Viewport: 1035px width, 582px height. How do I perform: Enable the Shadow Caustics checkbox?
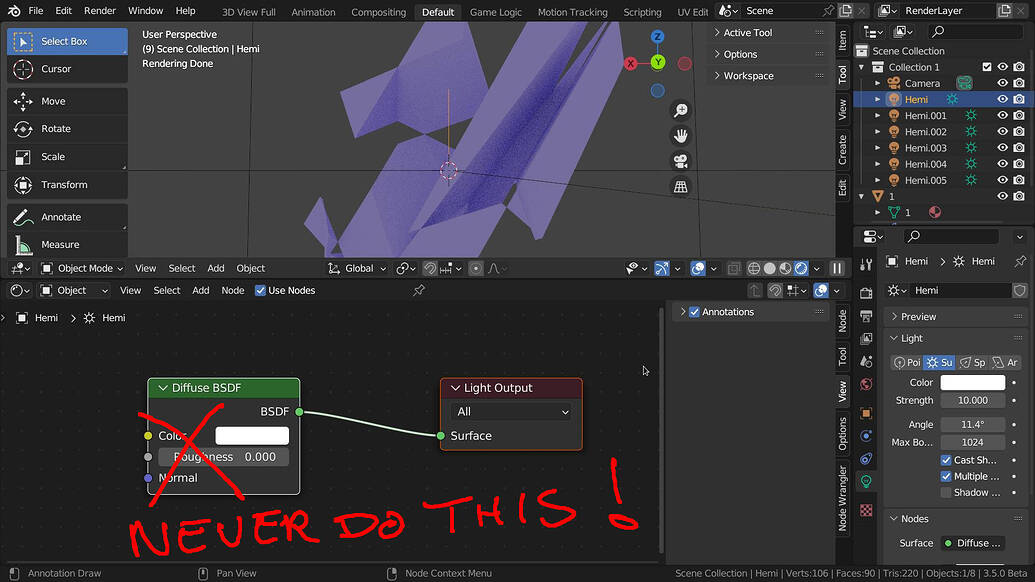946,492
